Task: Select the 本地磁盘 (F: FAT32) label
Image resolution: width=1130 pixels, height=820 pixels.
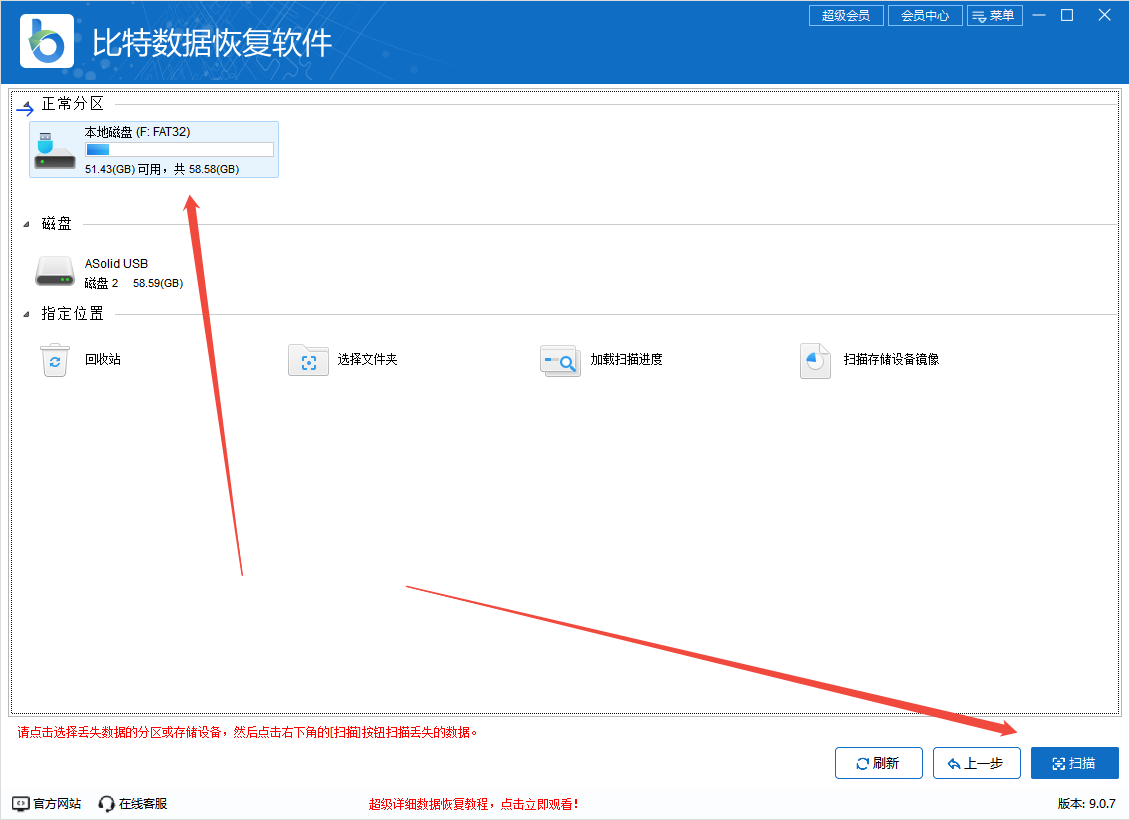Action: coord(137,132)
